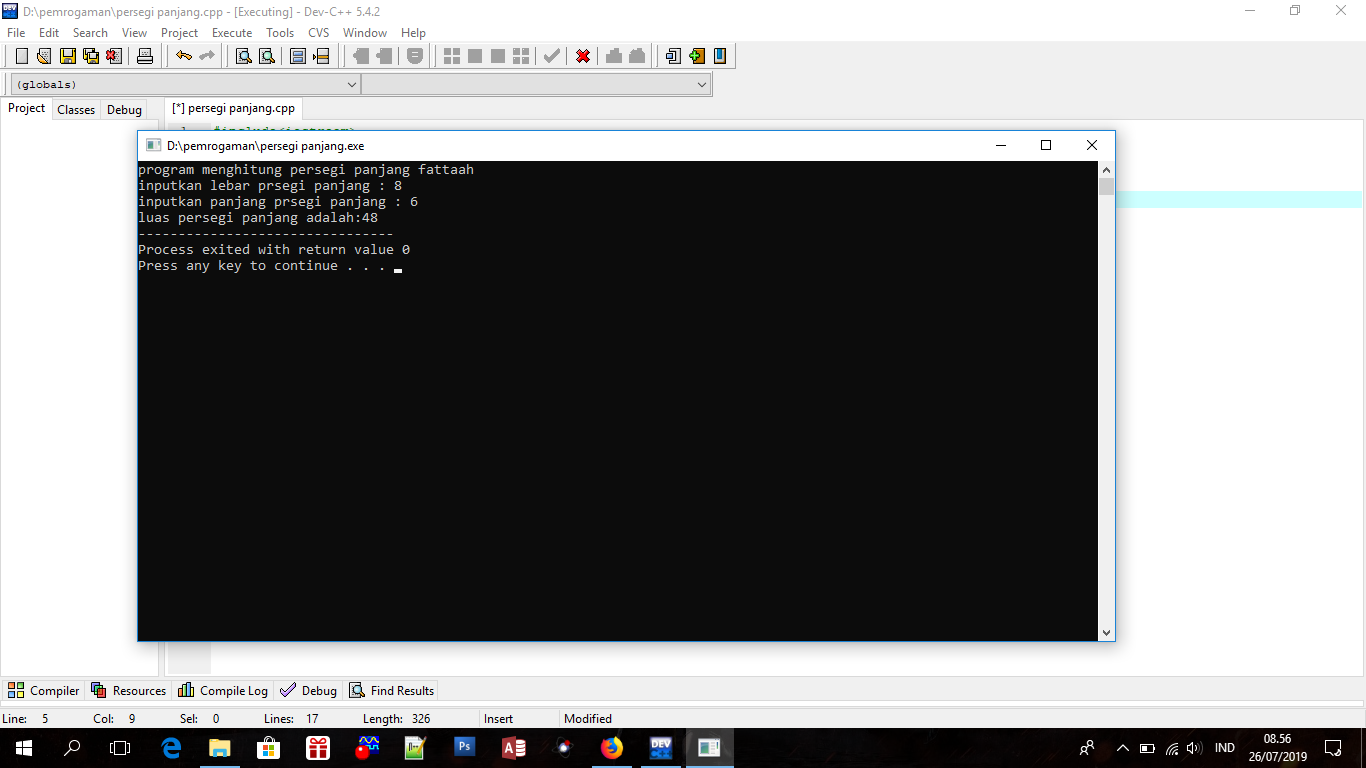Open the Tools menu
The image size is (1366, 768).
tap(280, 33)
